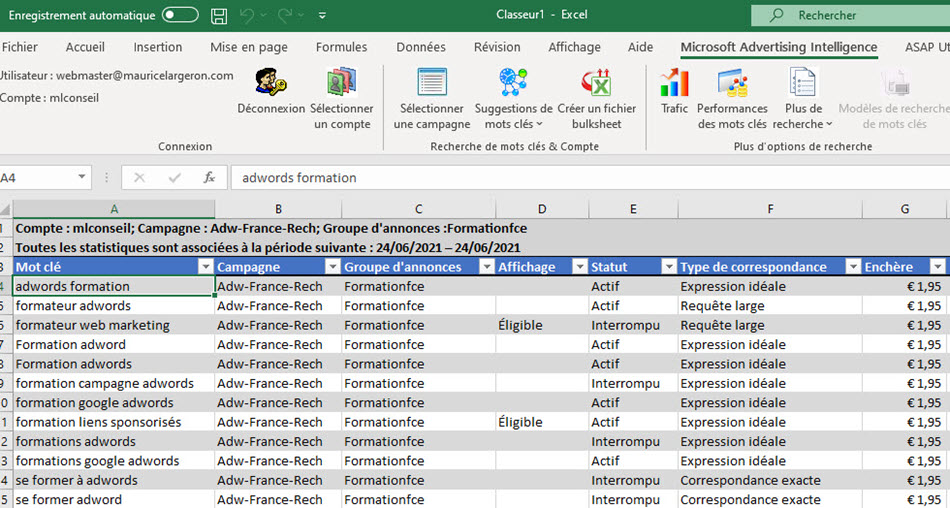950x508 pixels.
Task: Select cell formations google adwords
Action: (114, 461)
